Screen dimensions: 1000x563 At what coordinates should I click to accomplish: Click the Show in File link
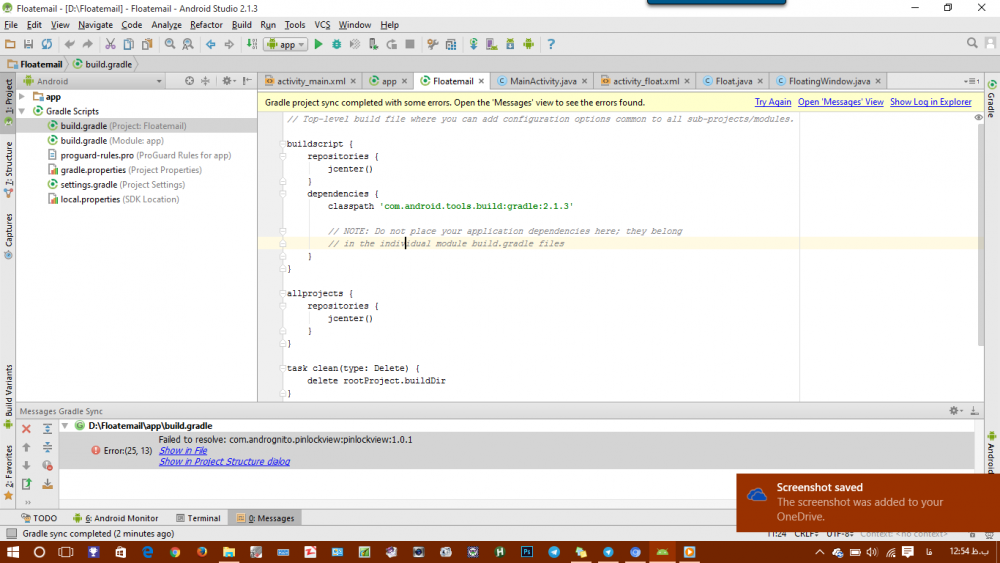[183, 451]
